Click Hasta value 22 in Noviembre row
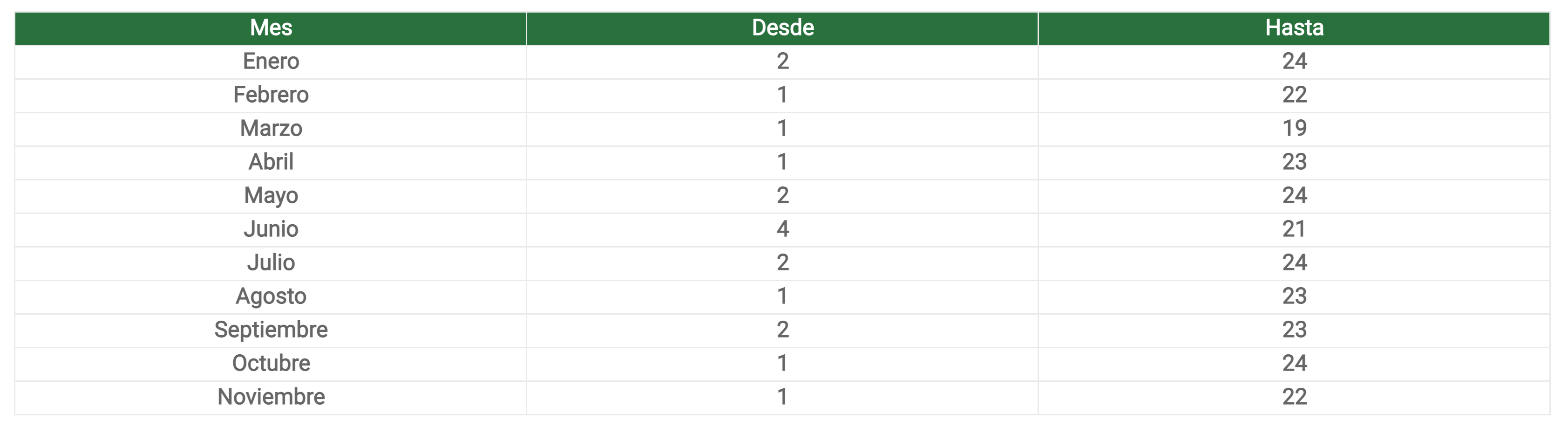This screenshot has height=434, width=1568. (1294, 397)
